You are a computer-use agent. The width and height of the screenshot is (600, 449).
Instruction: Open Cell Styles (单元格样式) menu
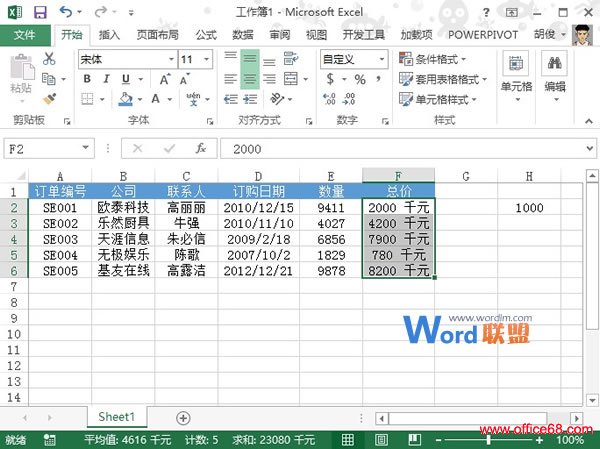438,100
